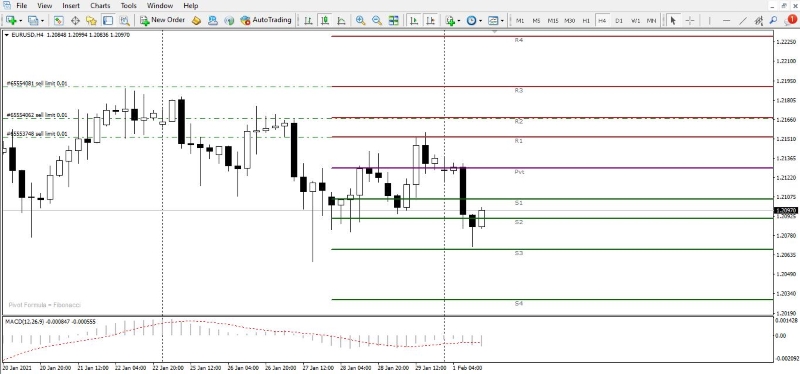Click the Pivot Formula = Fibonacci text
Viewport: 800px width, 374px height.
point(45,305)
